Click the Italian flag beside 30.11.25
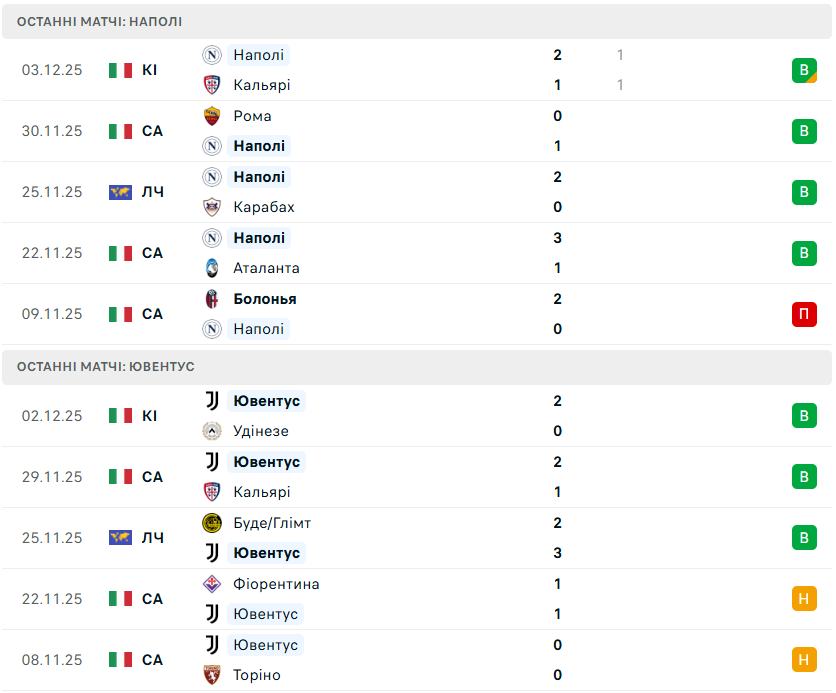The image size is (836, 693). tap(120, 131)
